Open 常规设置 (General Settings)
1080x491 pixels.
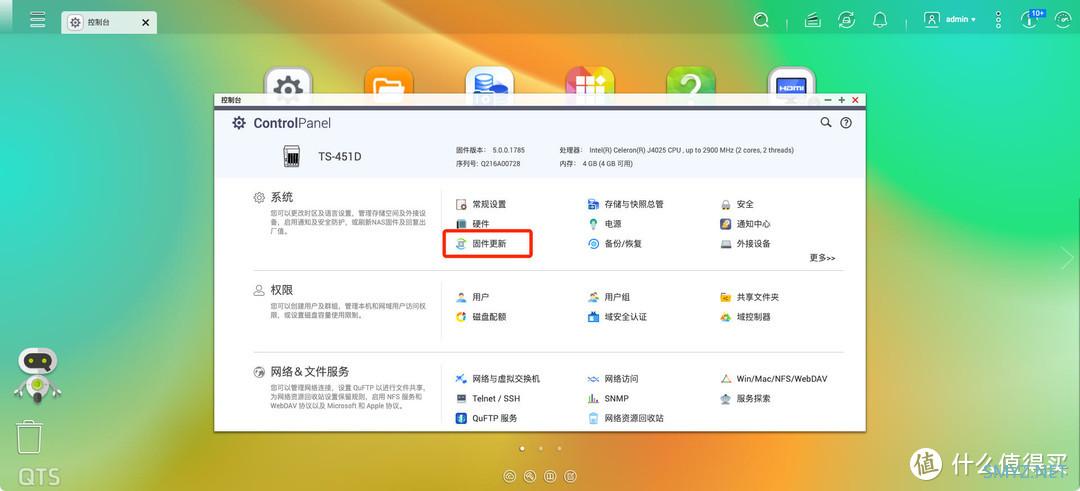point(481,205)
